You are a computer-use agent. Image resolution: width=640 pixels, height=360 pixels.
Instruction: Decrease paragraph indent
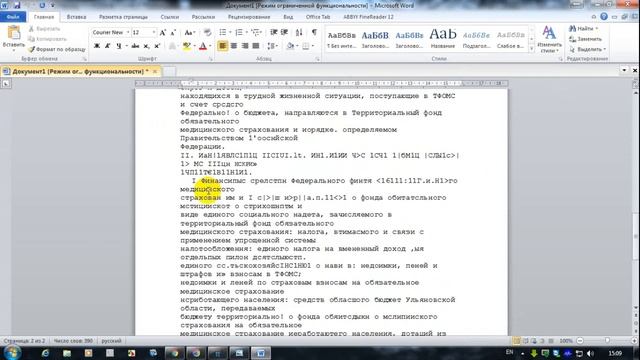coord(273,32)
